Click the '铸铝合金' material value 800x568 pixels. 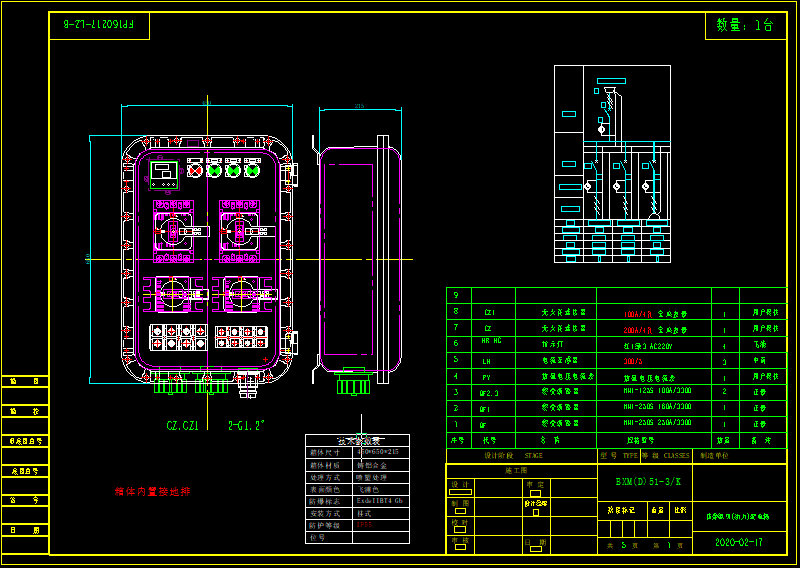pos(371,465)
